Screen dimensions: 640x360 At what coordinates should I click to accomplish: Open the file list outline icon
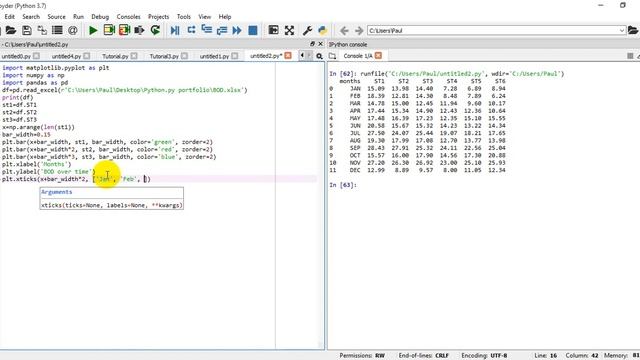57,30
